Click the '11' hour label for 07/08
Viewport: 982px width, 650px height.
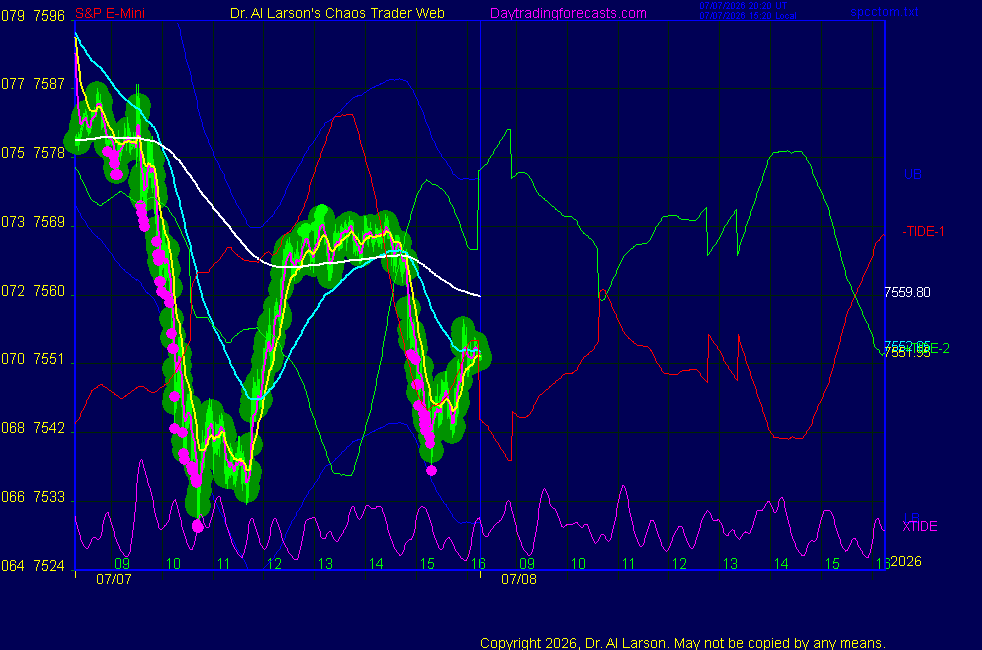[629, 564]
